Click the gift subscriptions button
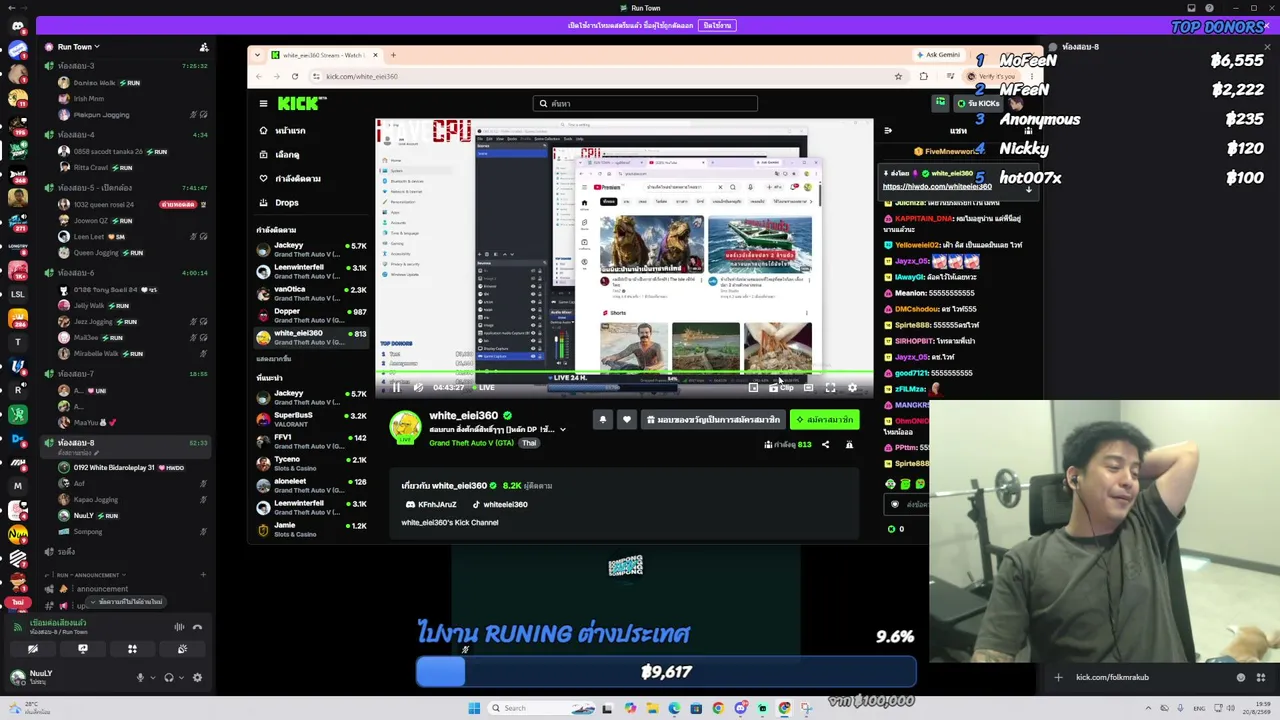 coord(713,420)
